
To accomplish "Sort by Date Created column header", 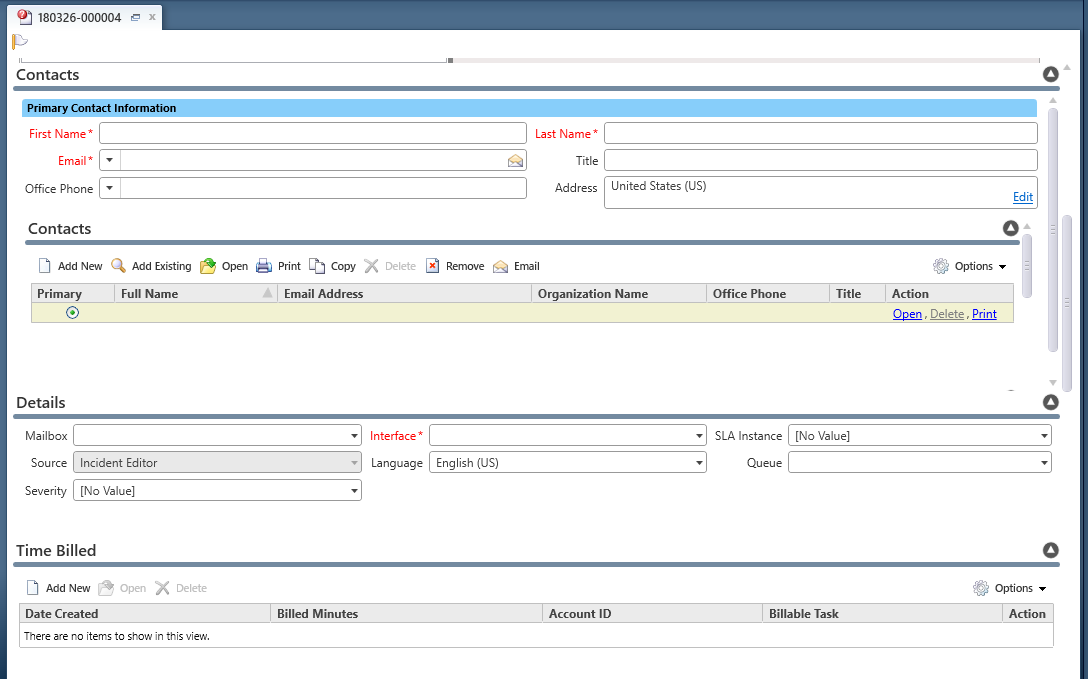I will (144, 613).
